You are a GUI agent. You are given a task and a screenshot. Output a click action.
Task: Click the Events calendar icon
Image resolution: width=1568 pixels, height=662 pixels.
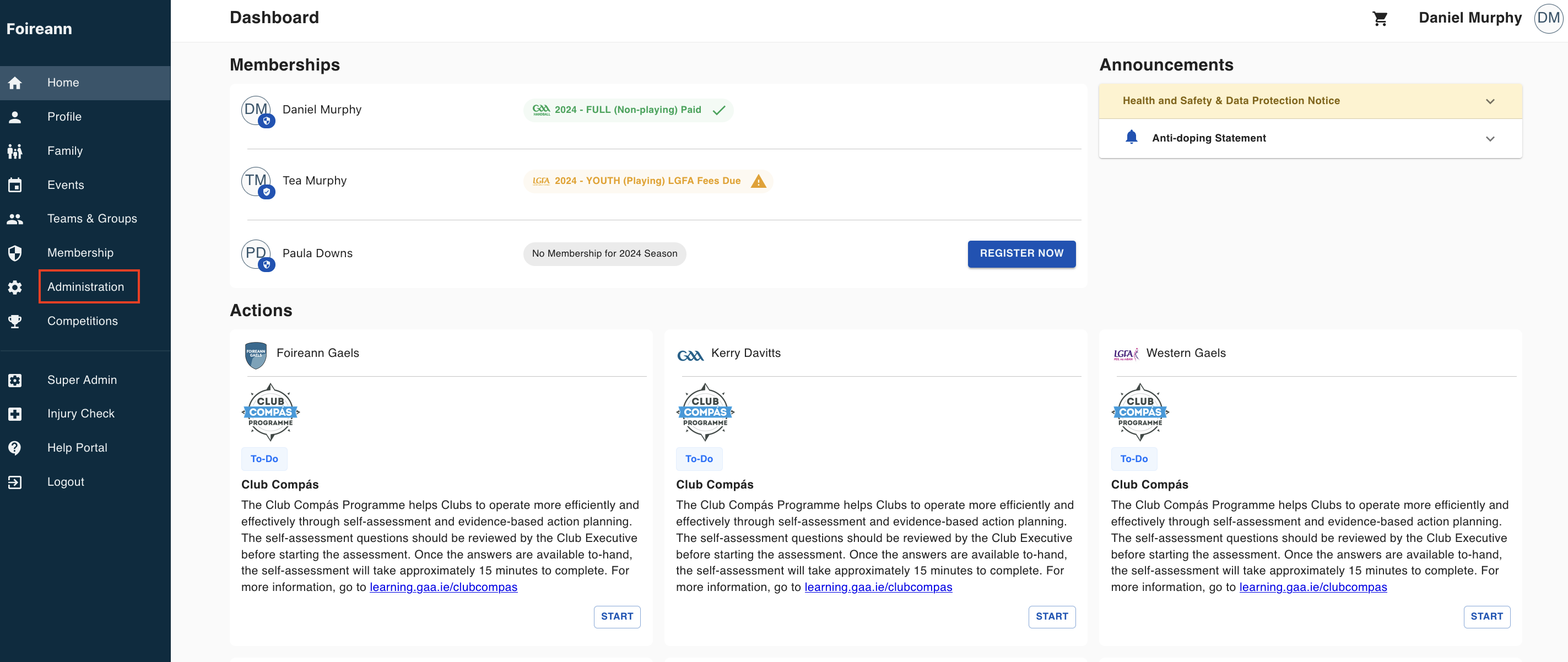(15, 185)
